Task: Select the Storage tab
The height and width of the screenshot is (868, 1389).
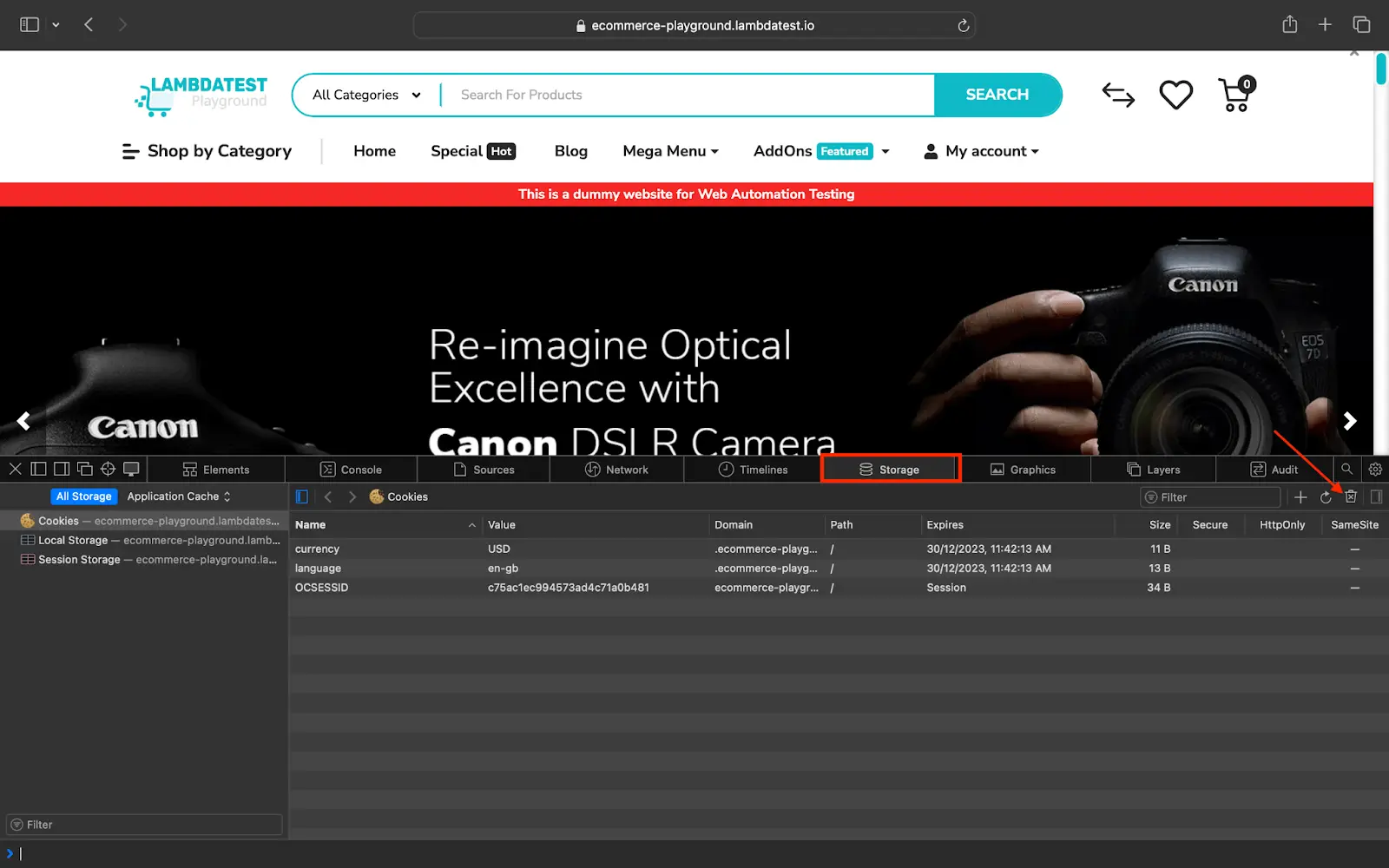Action: 890,470
